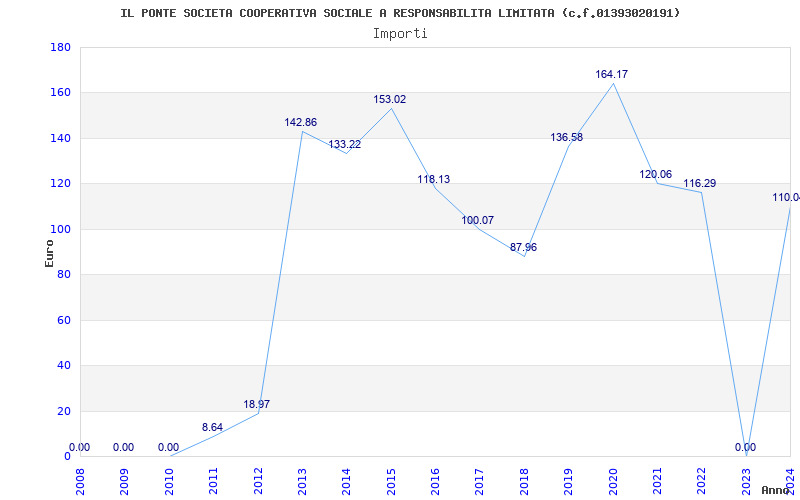The height and width of the screenshot is (500, 800).
Task: Click the 2008 x-axis year label
Action: (x=81, y=481)
